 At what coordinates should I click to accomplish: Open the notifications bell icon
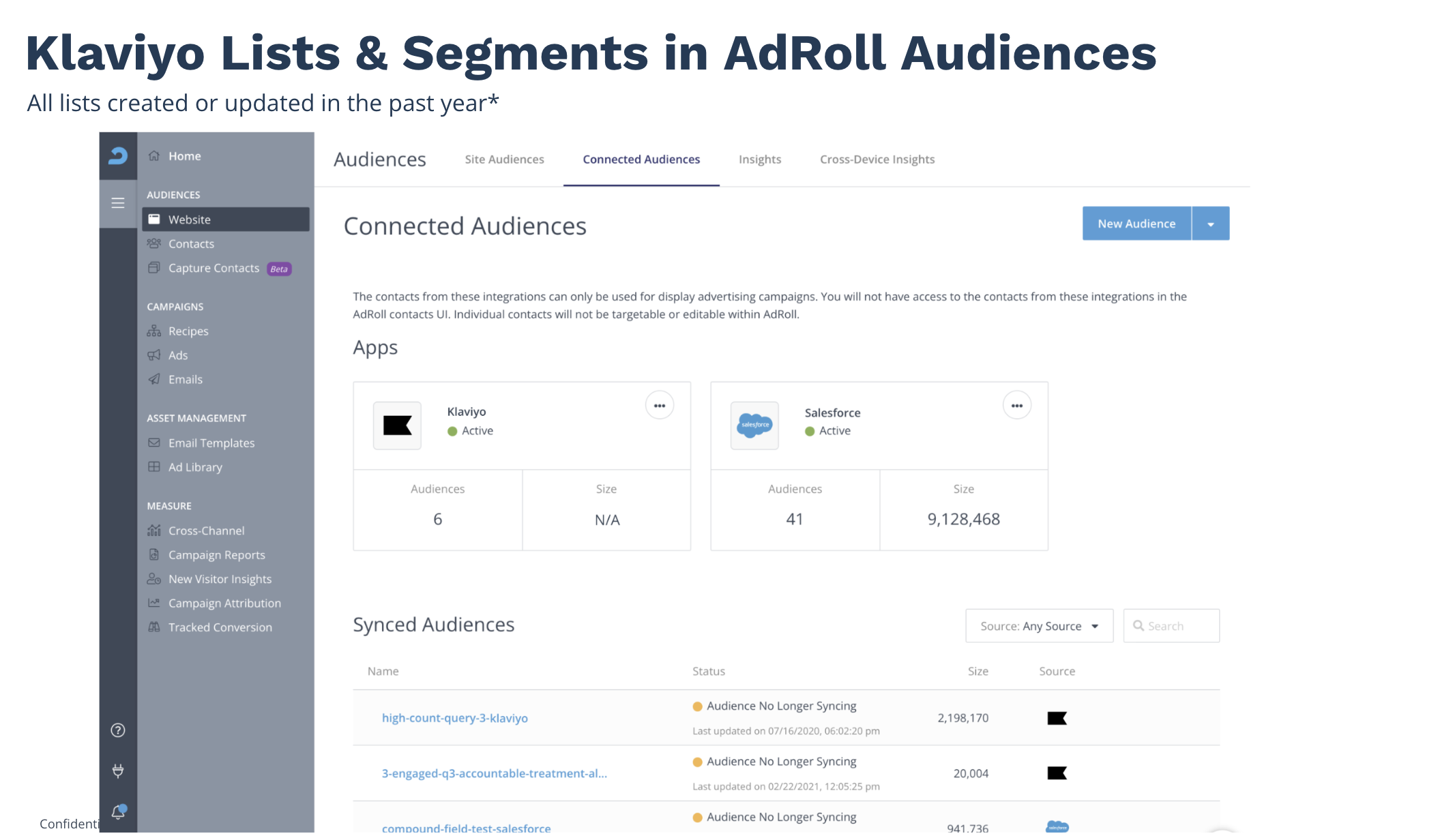coord(118,811)
